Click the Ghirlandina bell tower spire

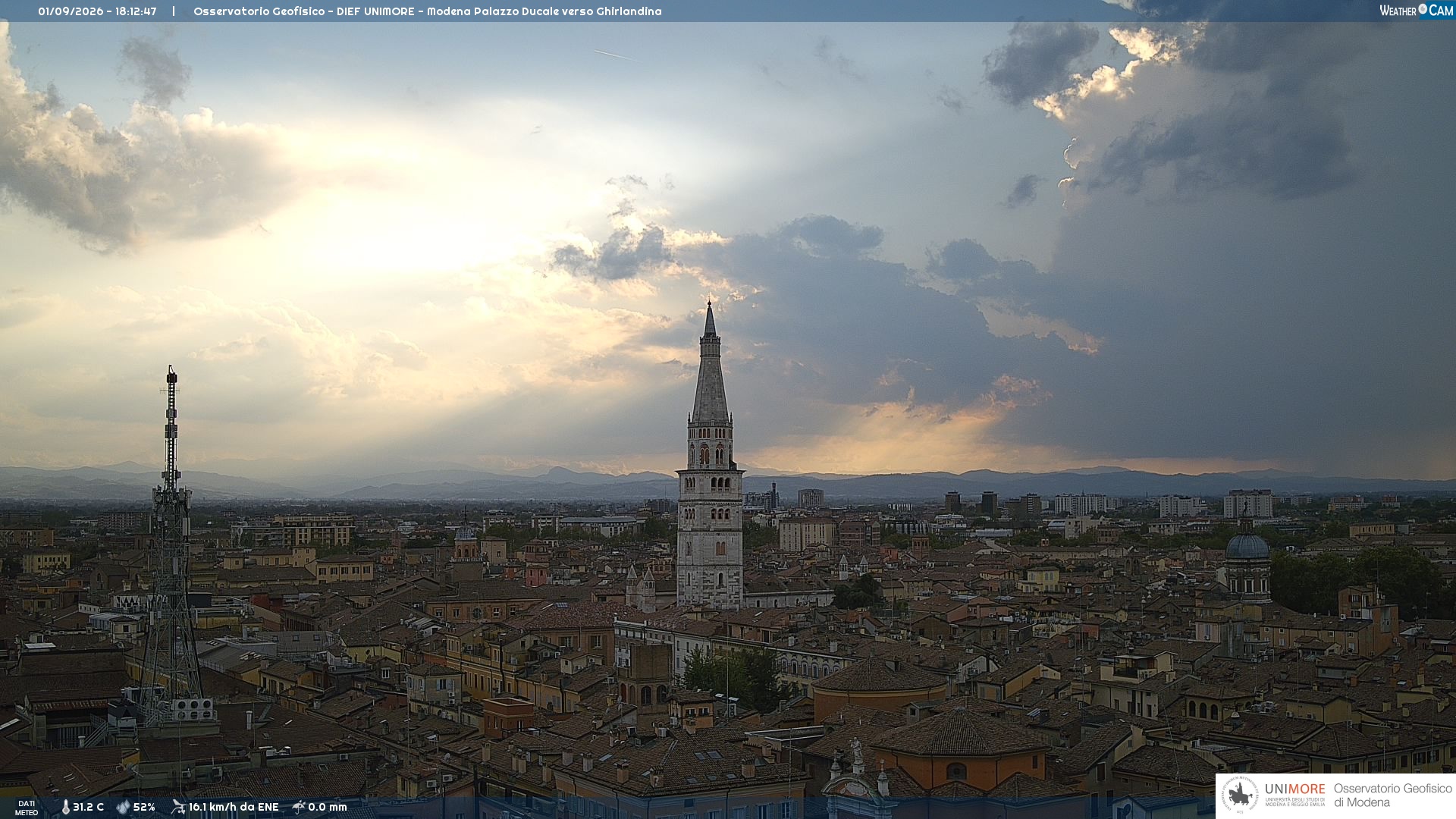[x=710, y=362]
